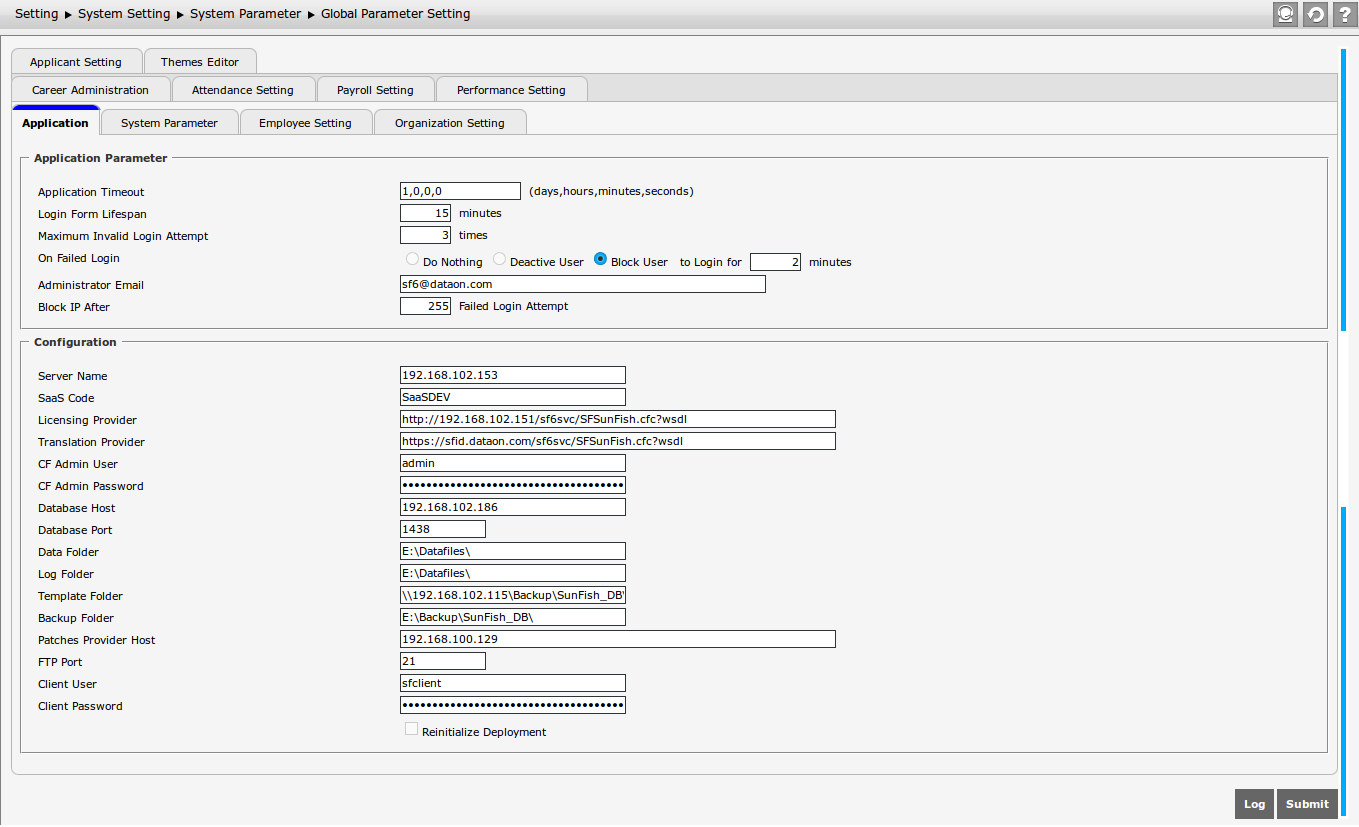
Task: Click the blue vertical scrollbar on the right
Action: 1343,190
